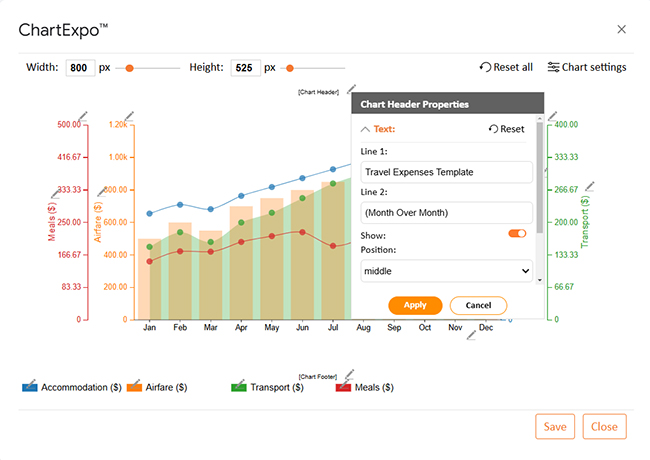This screenshot has height=460, width=650.
Task: Click pencil icon next to Meals ($) axis label
Action: coord(56,194)
